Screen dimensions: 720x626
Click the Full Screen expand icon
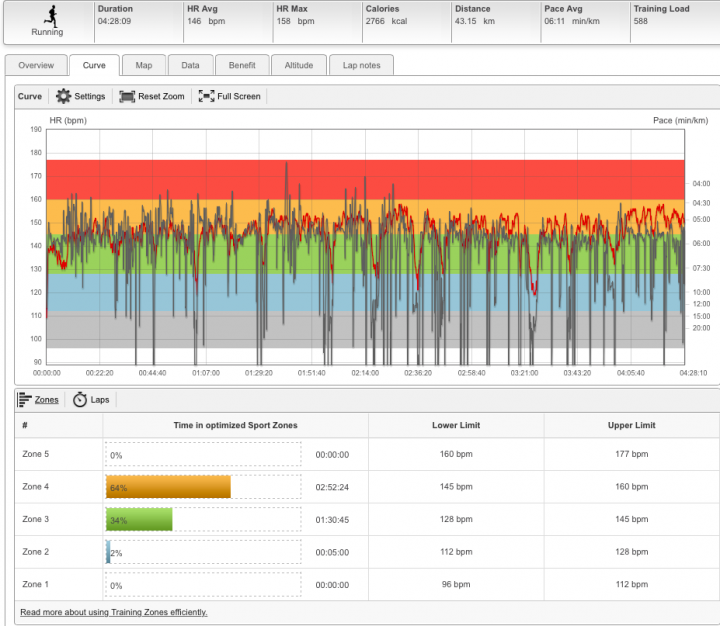pyautogui.click(x=206, y=96)
